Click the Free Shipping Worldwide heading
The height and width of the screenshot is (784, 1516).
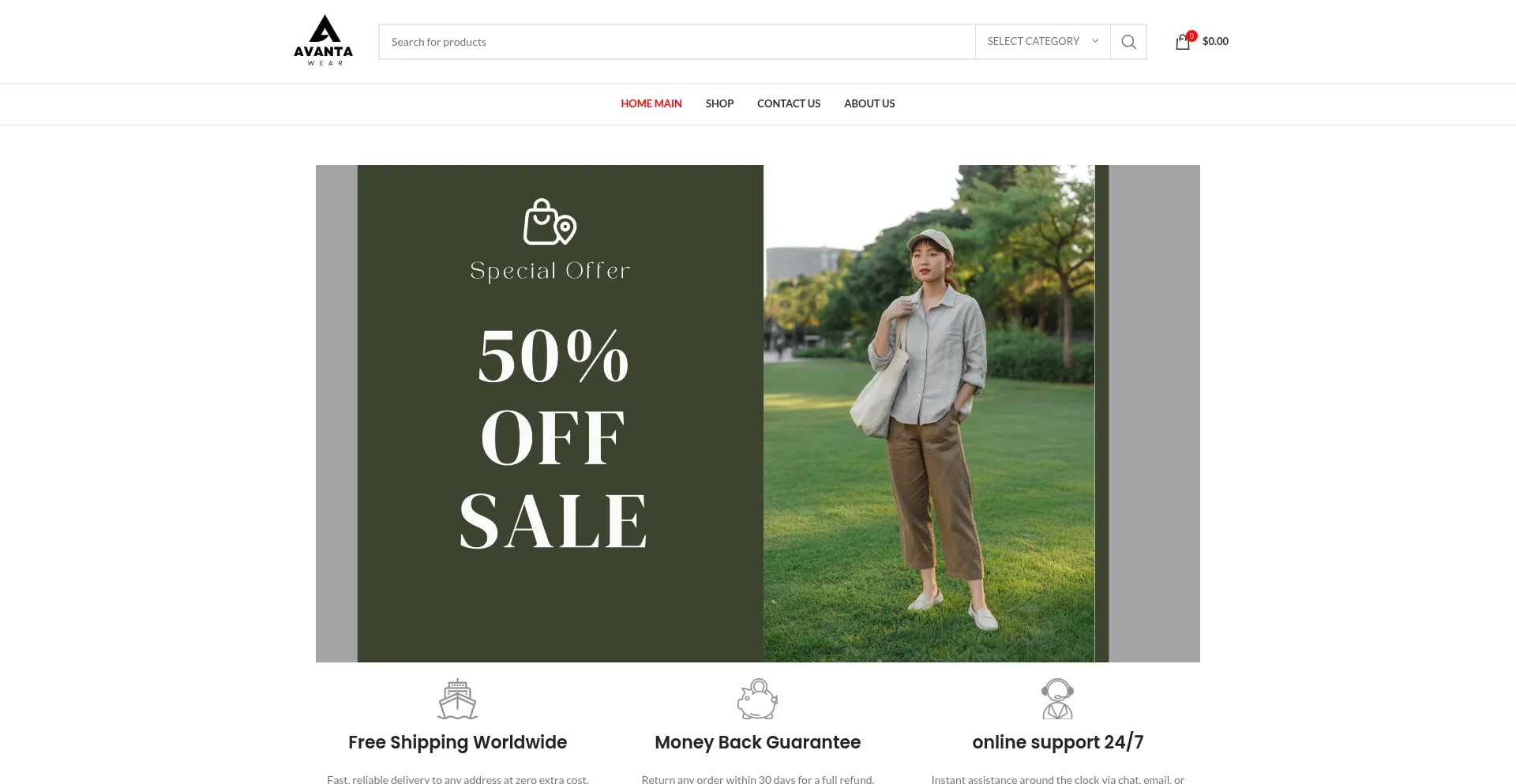point(458,742)
